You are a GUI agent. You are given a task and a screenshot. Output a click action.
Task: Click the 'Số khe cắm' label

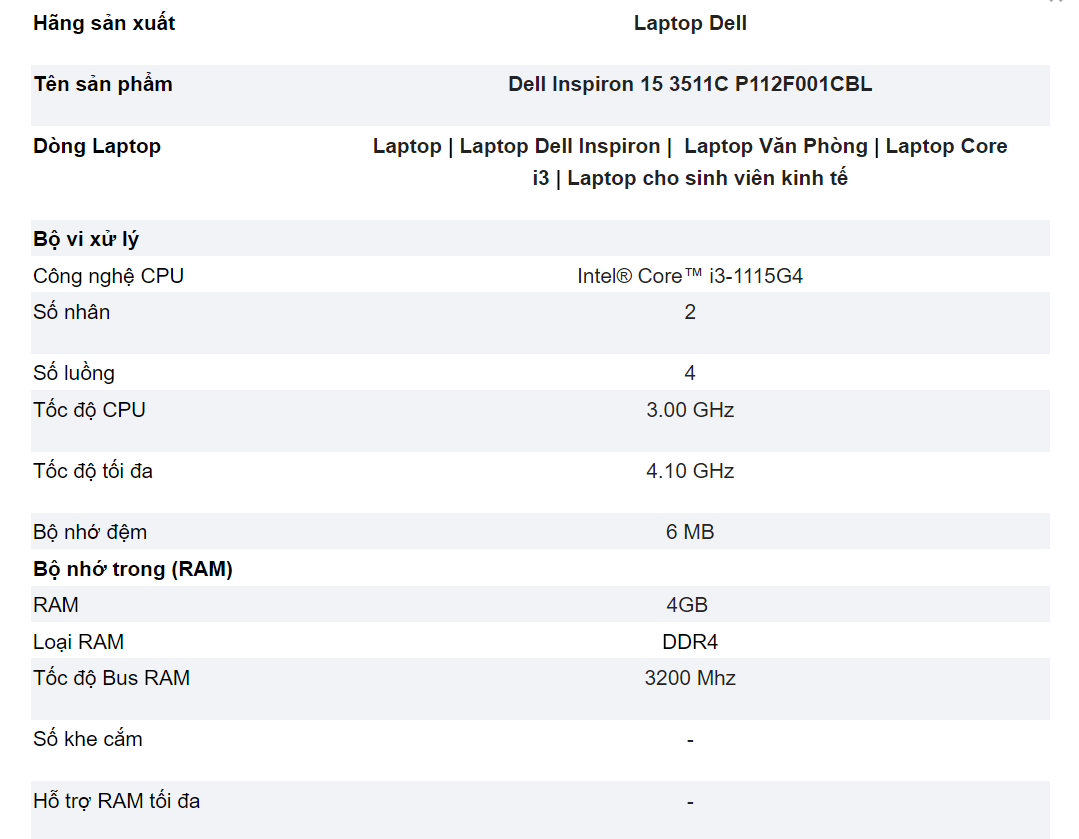coord(88,739)
